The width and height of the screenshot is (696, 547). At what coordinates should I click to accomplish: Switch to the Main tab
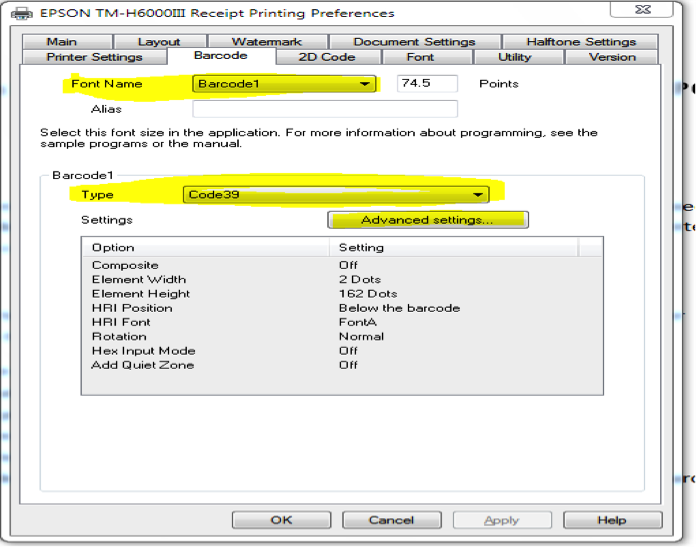pyautogui.click(x=67, y=42)
